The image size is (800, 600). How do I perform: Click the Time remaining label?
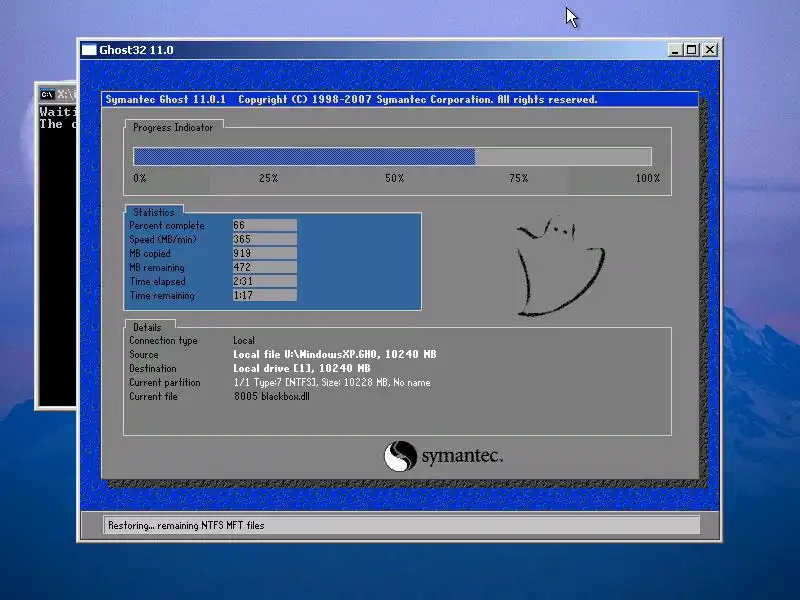pyautogui.click(x=162, y=295)
